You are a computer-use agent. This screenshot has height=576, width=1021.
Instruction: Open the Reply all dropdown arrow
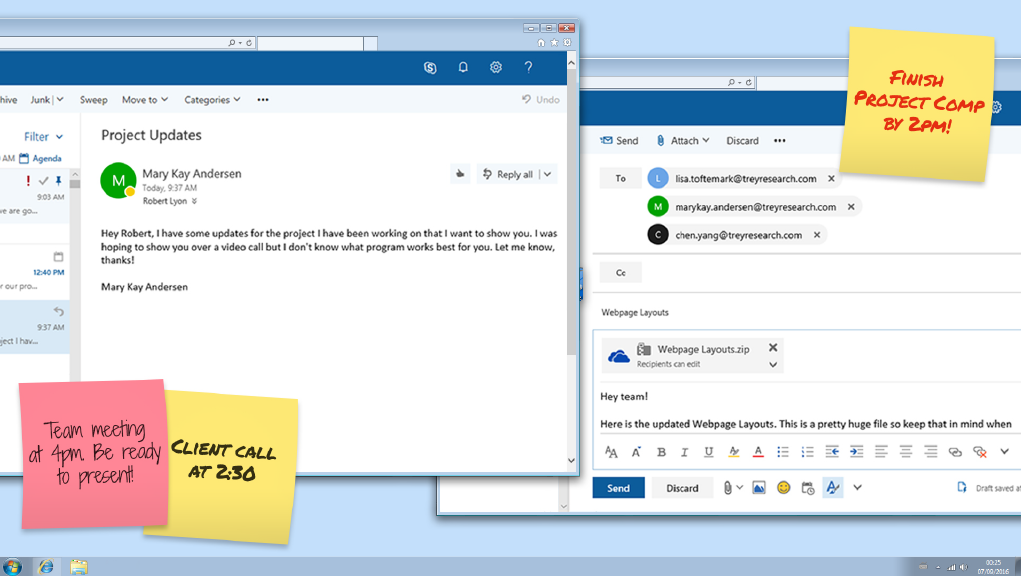coord(548,174)
